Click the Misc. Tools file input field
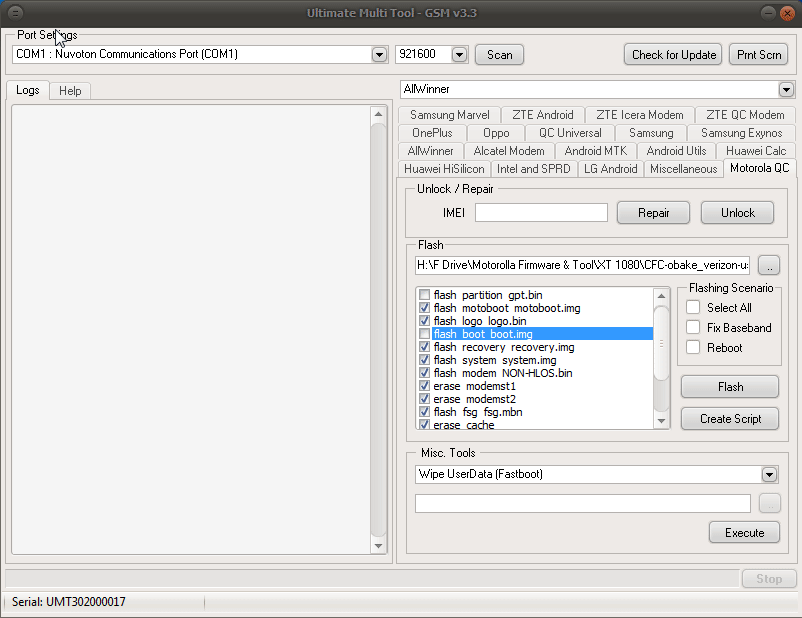This screenshot has height=618, width=802. (583, 503)
